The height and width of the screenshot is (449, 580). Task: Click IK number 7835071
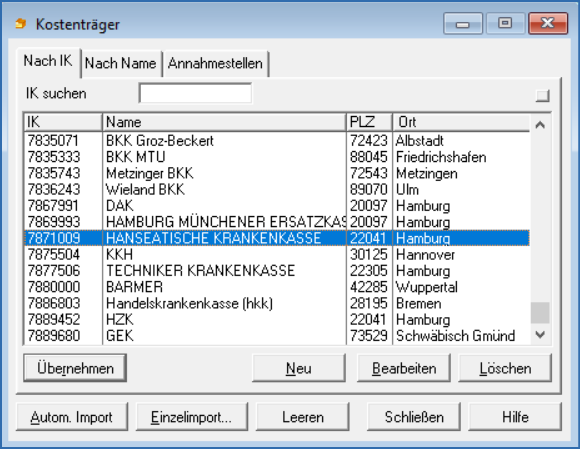[x=53, y=141]
